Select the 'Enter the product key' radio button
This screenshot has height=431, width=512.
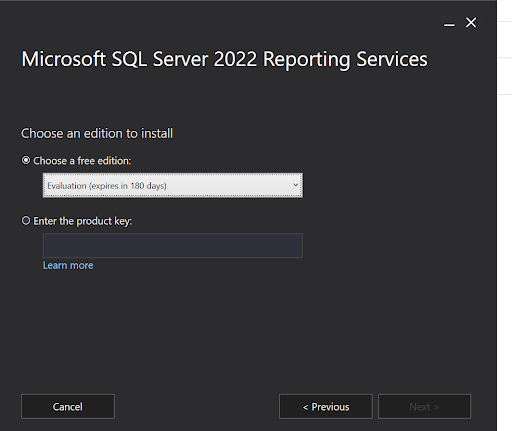pyautogui.click(x=26, y=221)
